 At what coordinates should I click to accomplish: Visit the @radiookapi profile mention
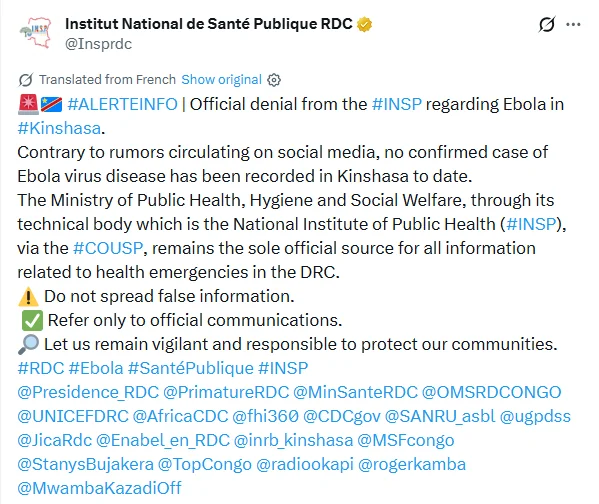[x=305, y=465]
